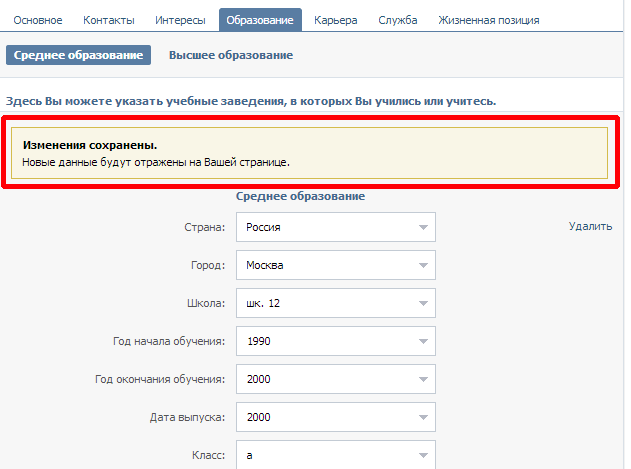Click the arrow icon in Страна field
631x469 pixels.
pyautogui.click(x=423, y=227)
